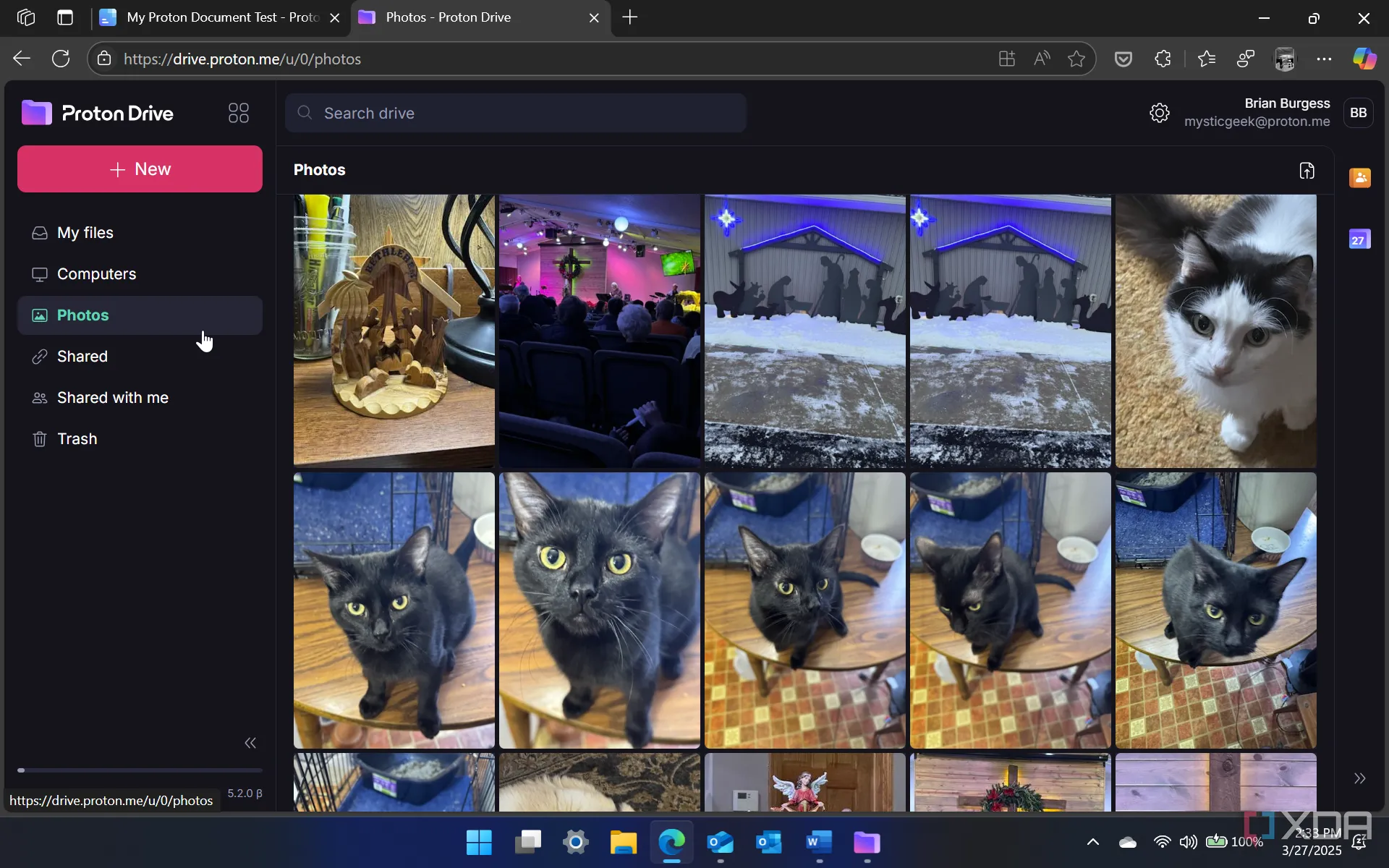The width and height of the screenshot is (1389, 868).
Task: Open the Edge profile picture
Action: pyautogui.click(x=1285, y=59)
